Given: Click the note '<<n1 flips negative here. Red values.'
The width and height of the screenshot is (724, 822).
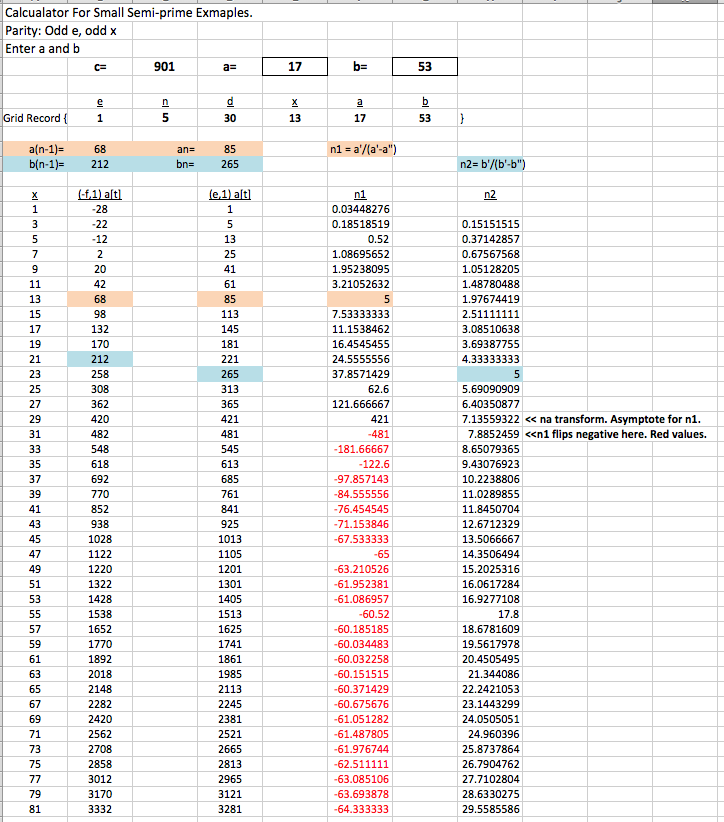Looking at the screenshot, I should click(615, 434).
